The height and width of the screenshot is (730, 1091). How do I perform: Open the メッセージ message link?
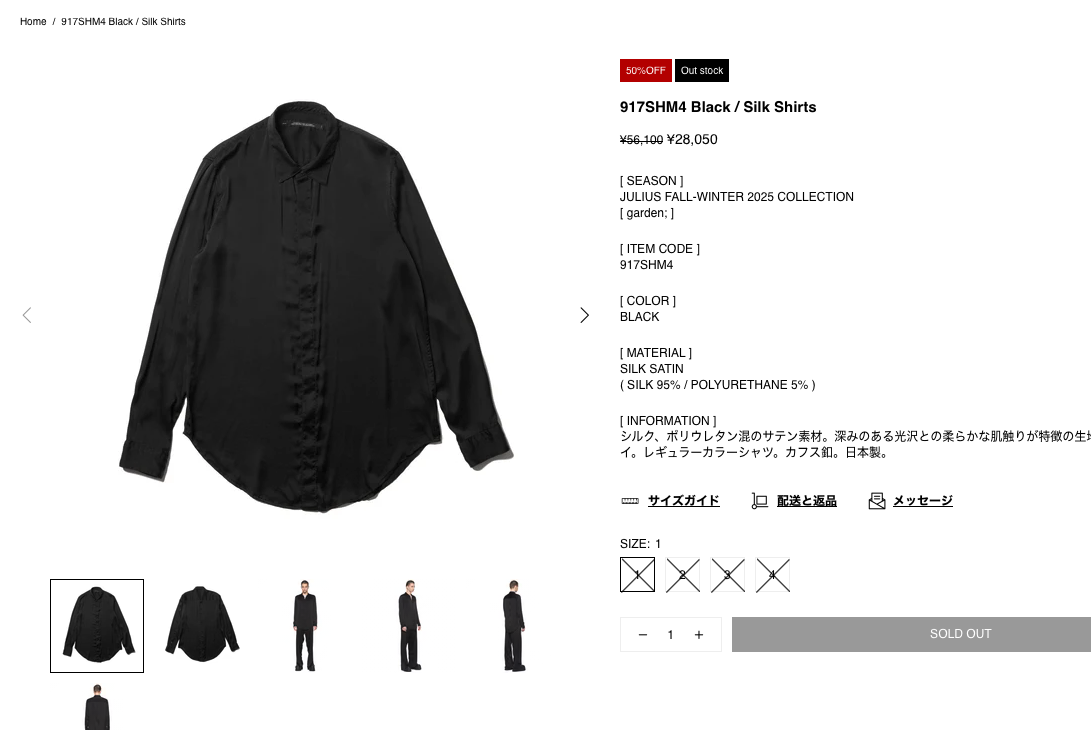coord(923,501)
